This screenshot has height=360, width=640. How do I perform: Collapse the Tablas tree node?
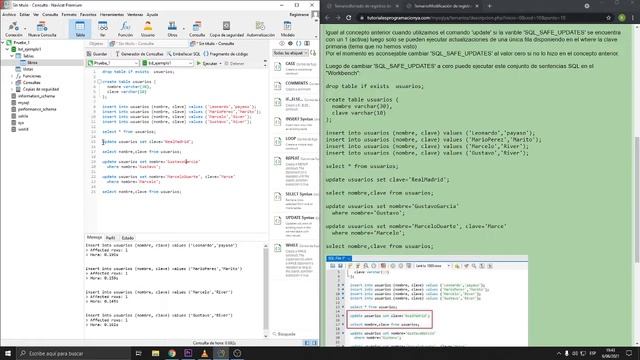tap(12, 56)
